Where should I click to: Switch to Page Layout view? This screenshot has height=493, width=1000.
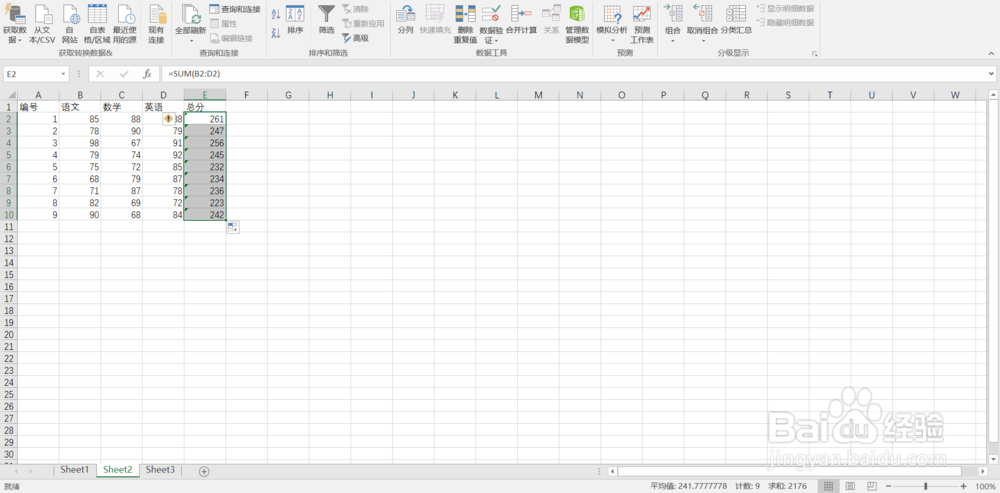click(x=849, y=486)
